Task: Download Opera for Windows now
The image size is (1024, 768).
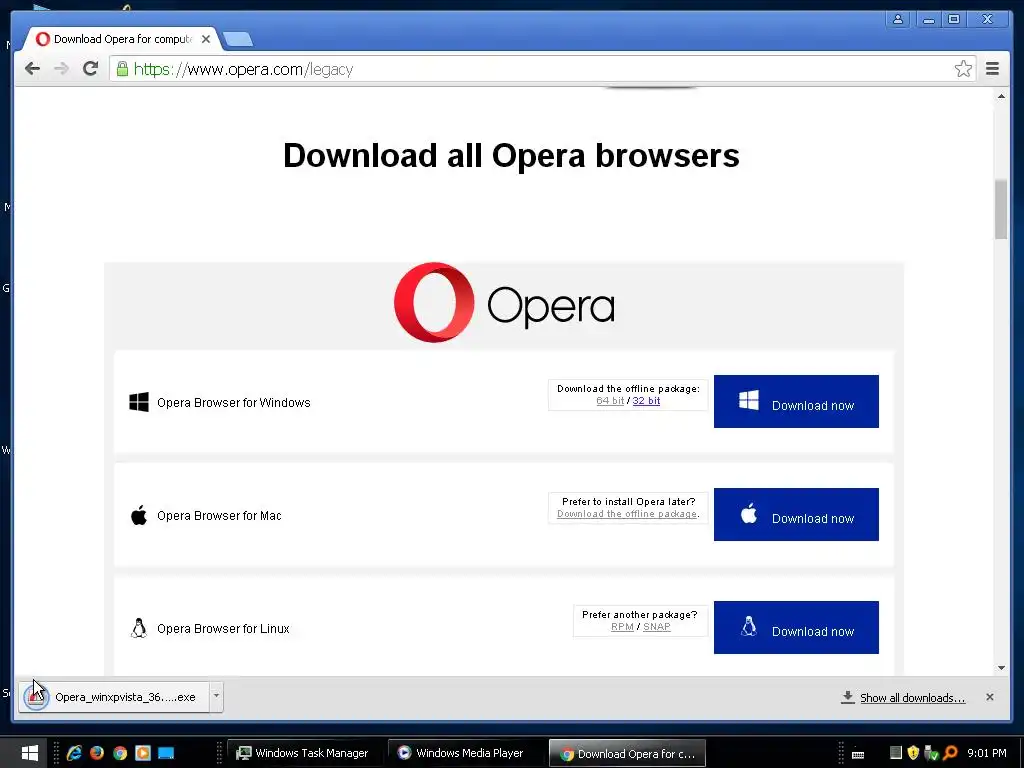Action: pyautogui.click(x=795, y=402)
